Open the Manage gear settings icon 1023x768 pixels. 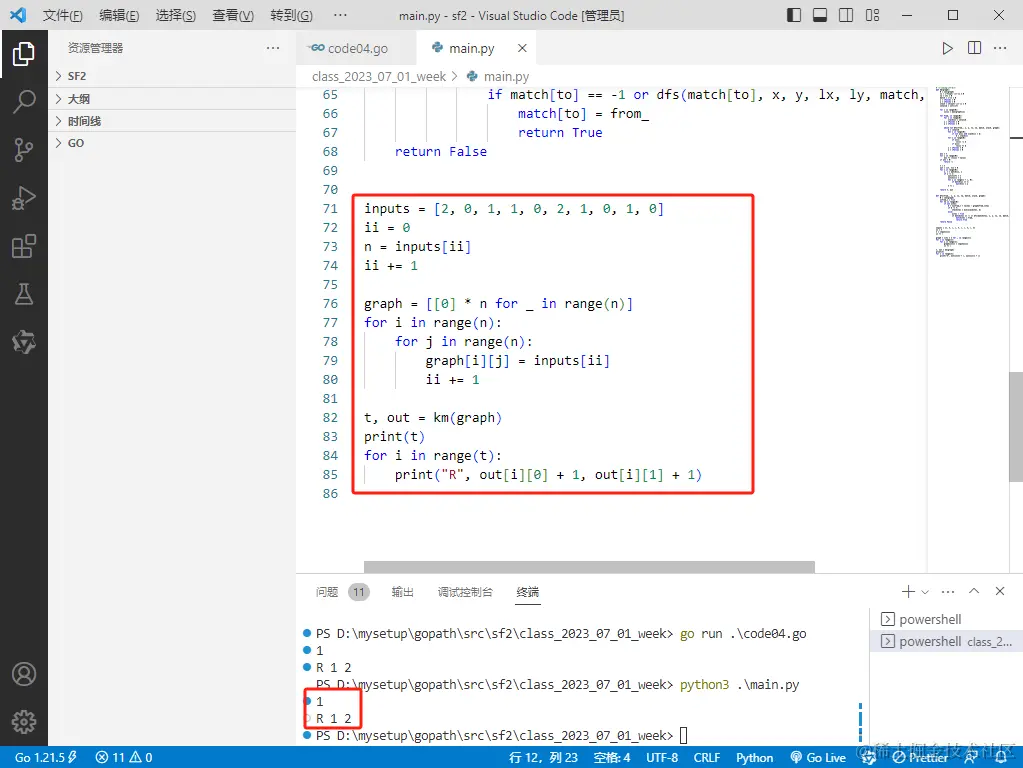23,722
